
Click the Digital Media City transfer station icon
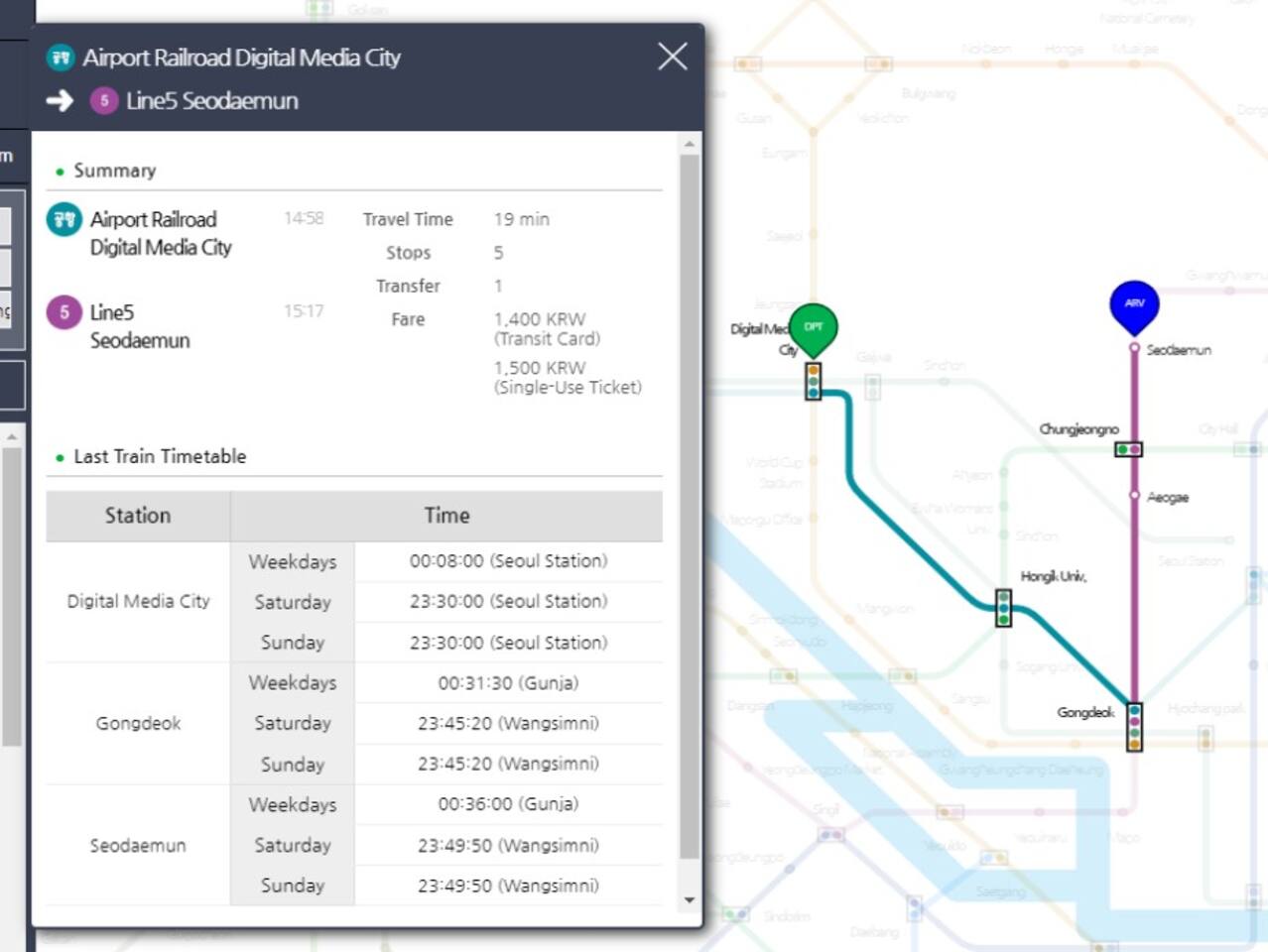pos(813,381)
